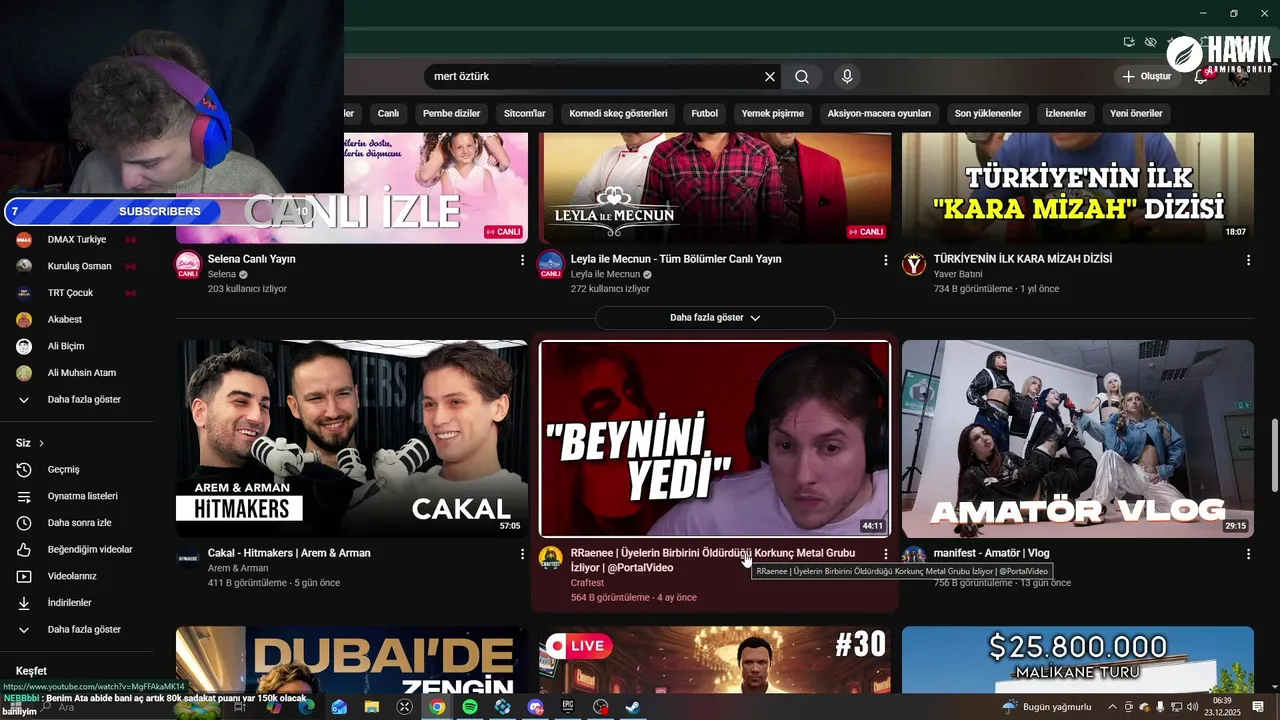Click the Spotify icon in the taskbar
The image size is (1280, 720).
pos(470,707)
